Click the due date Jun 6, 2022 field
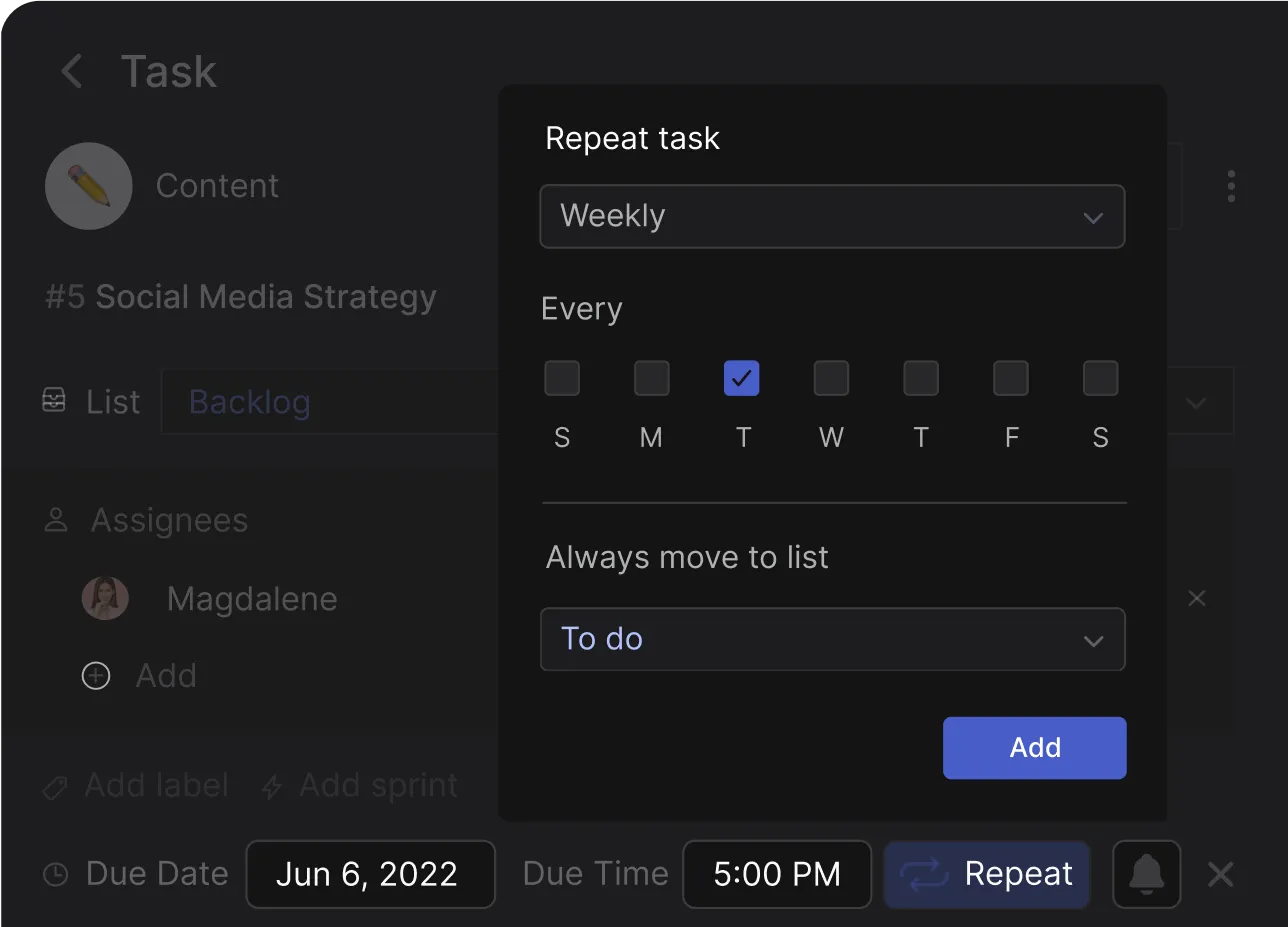Image resolution: width=1288 pixels, height=927 pixels. [370, 874]
